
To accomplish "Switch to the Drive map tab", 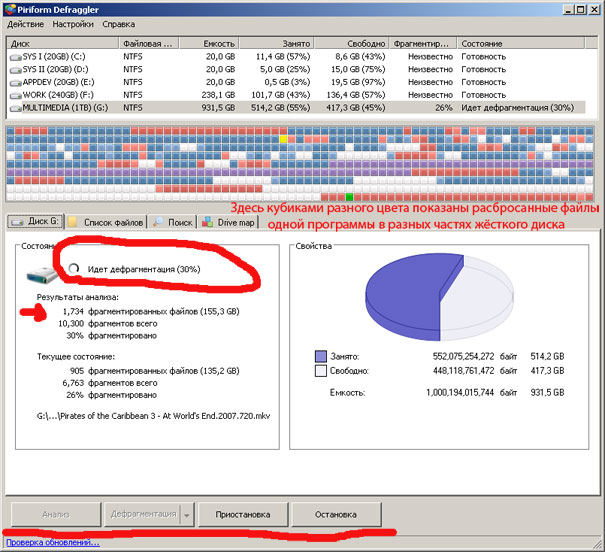I will pos(229,222).
